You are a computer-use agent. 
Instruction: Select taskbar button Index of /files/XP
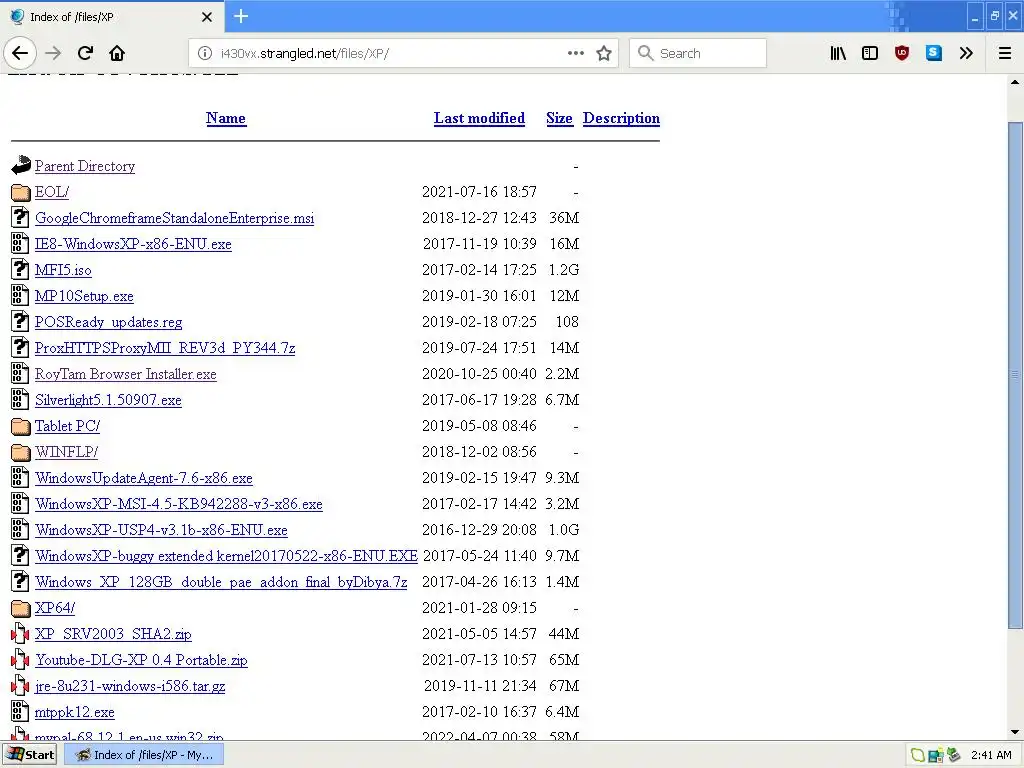tap(144, 754)
